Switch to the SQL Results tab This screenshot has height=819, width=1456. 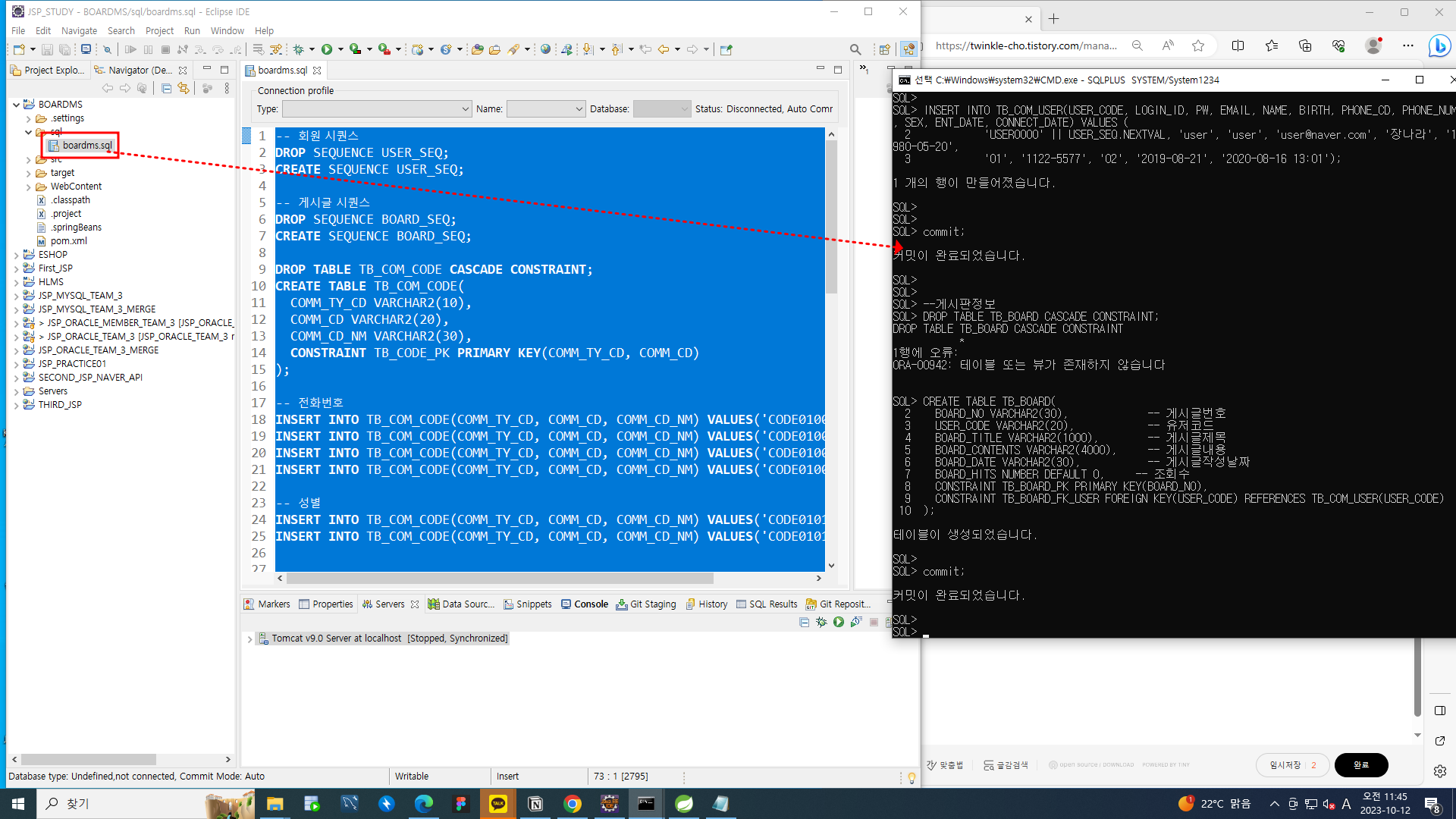click(x=772, y=604)
